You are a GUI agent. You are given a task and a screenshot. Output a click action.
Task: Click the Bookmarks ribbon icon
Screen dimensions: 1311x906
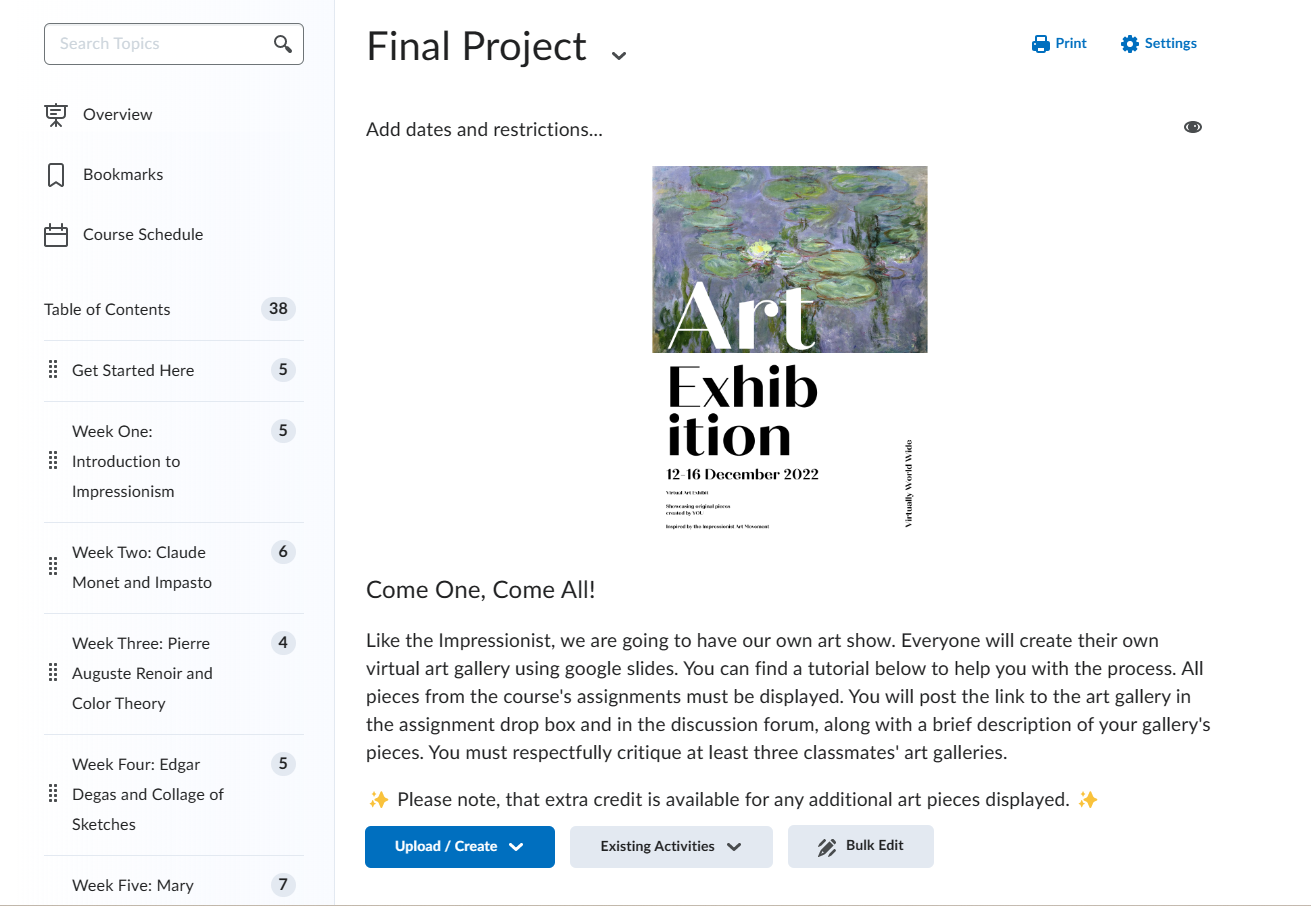56,175
